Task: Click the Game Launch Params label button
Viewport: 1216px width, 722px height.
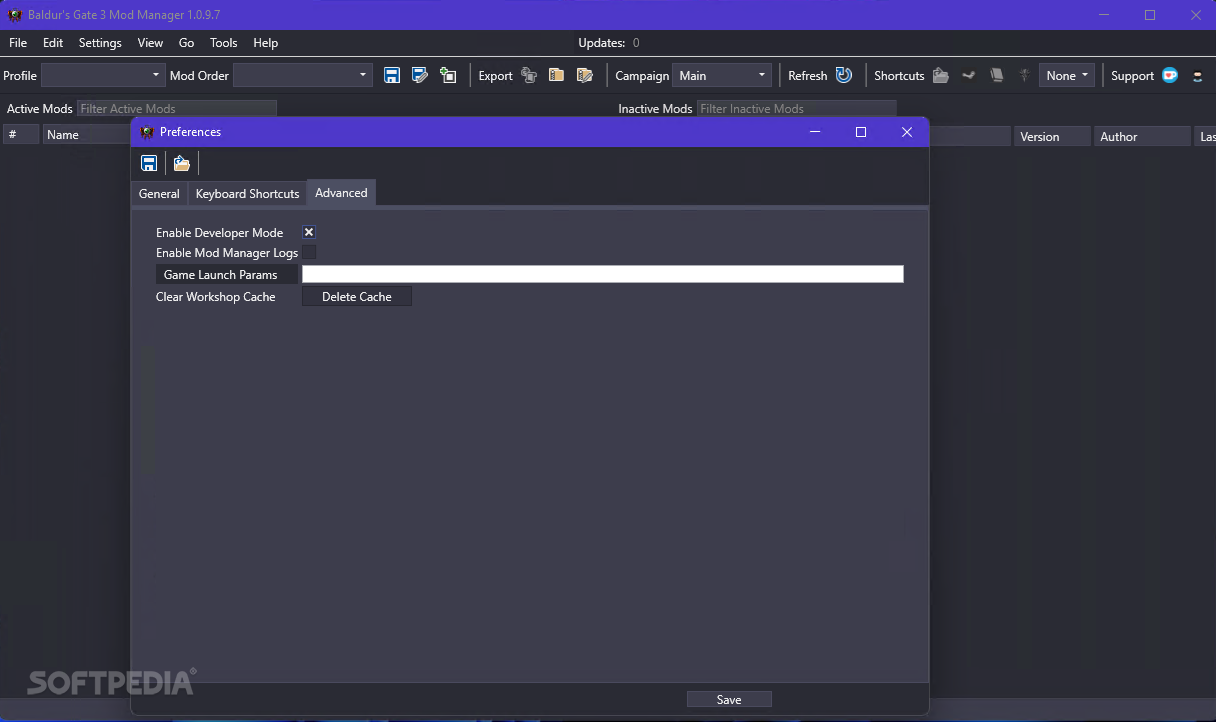Action: coord(226,275)
